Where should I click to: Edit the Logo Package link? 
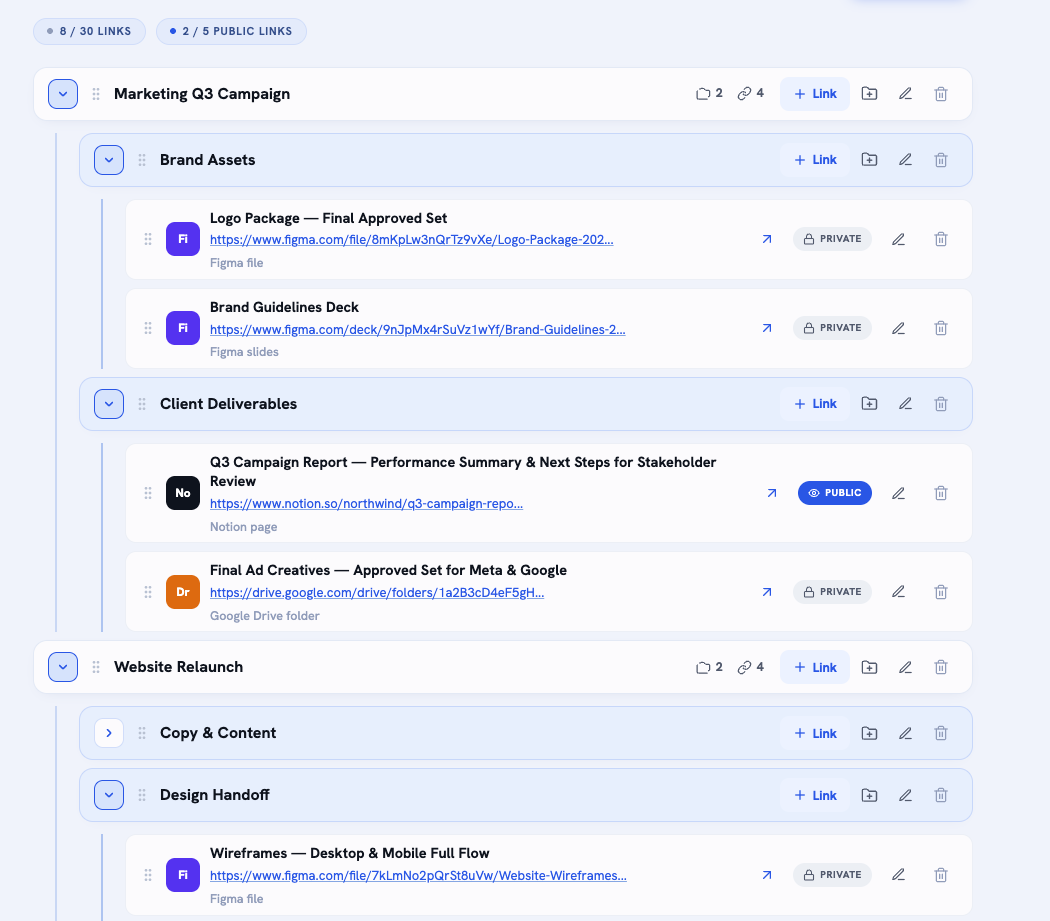click(899, 239)
